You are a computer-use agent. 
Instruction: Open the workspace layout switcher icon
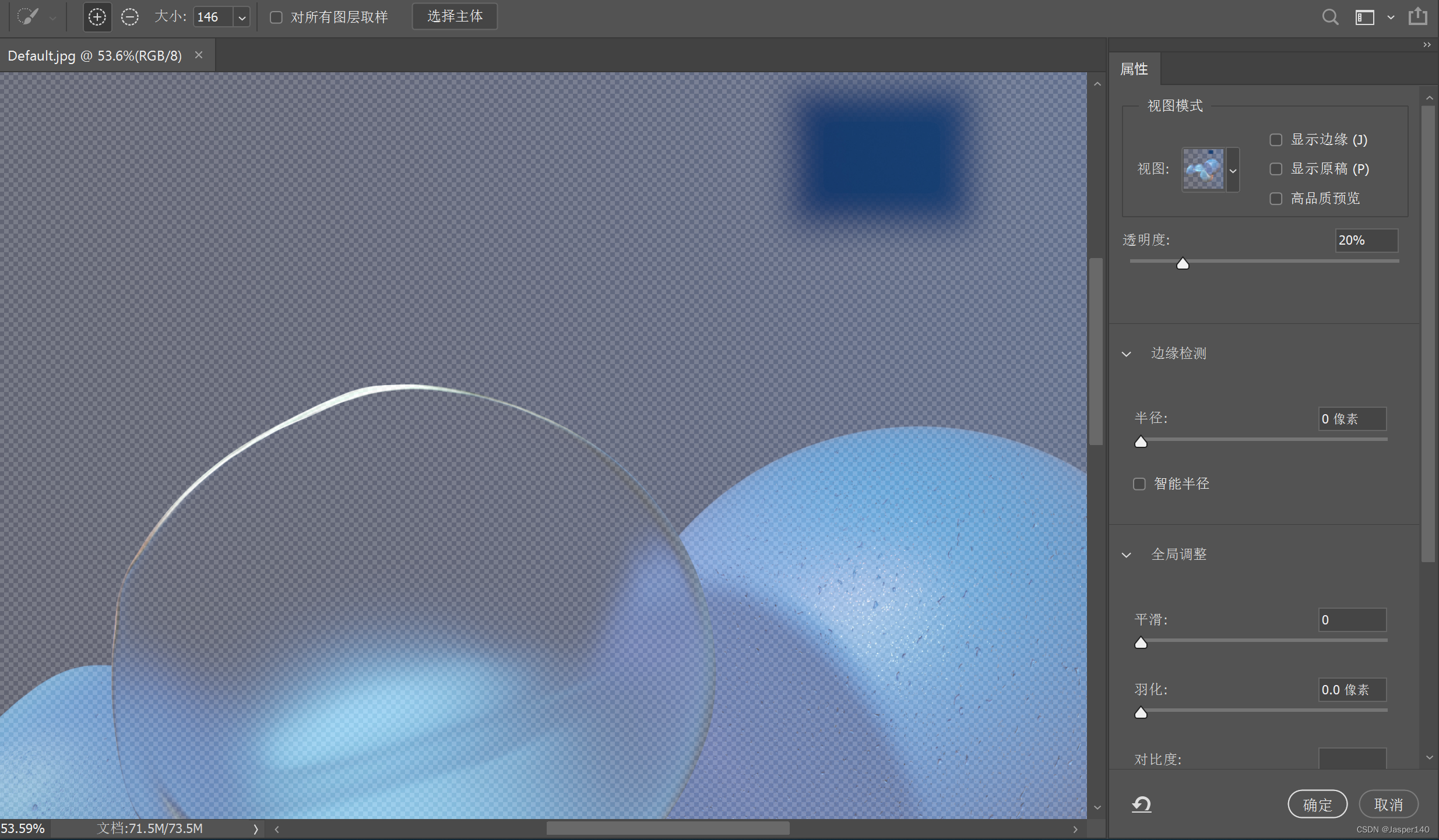(x=1364, y=17)
